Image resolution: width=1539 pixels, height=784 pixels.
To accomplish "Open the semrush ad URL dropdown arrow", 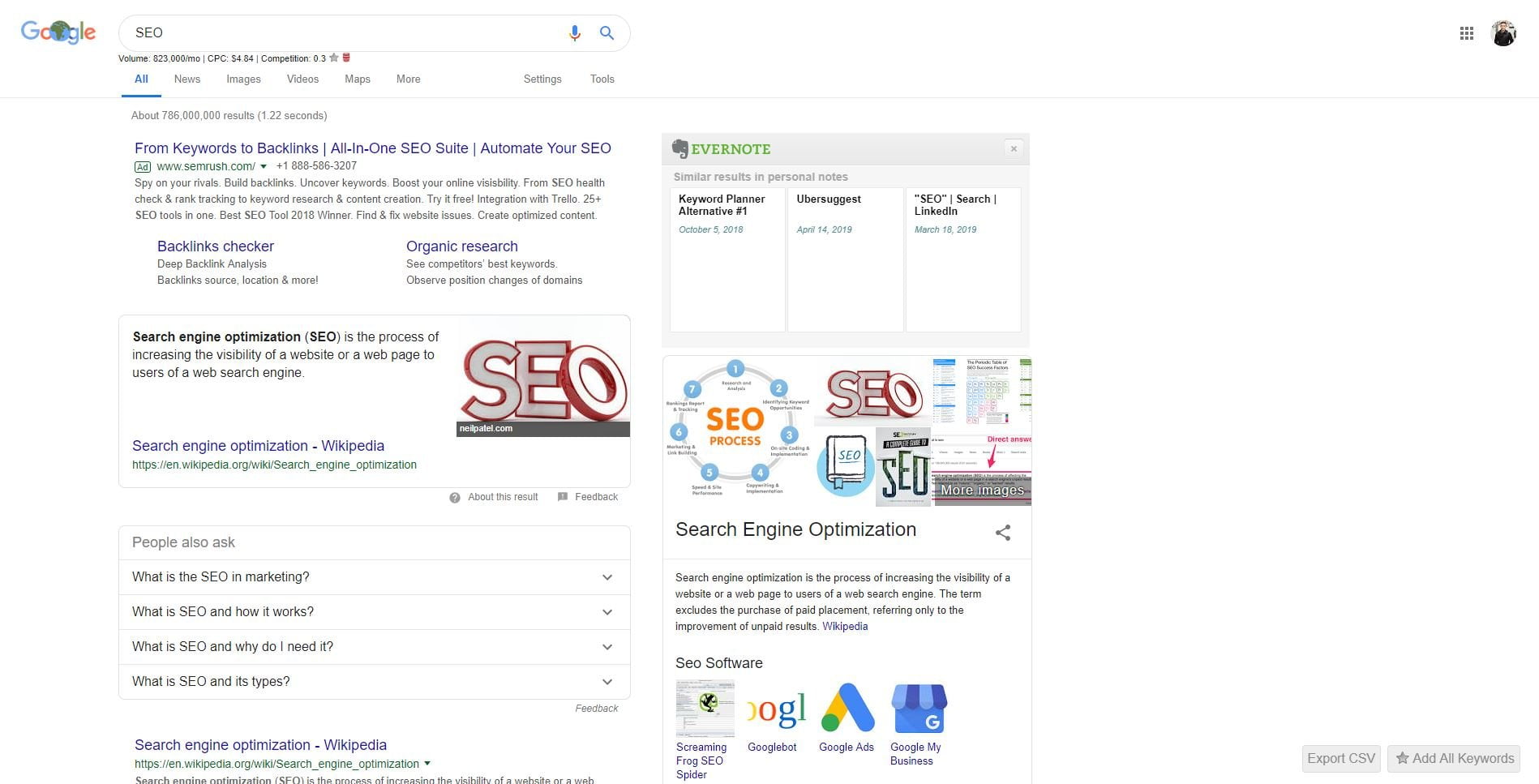I will [x=264, y=166].
